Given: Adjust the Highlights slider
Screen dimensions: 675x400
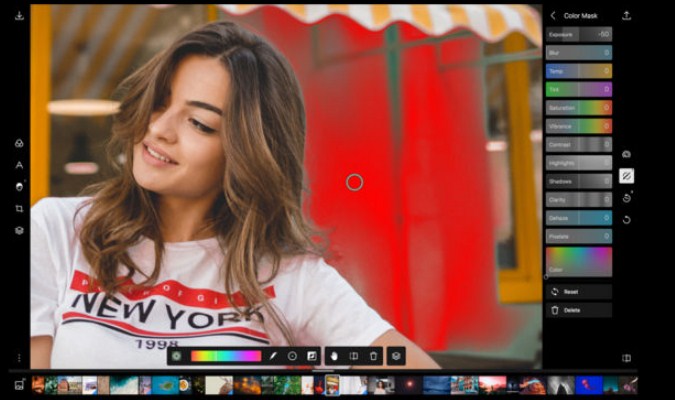Looking at the screenshot, I should [579, 163].
